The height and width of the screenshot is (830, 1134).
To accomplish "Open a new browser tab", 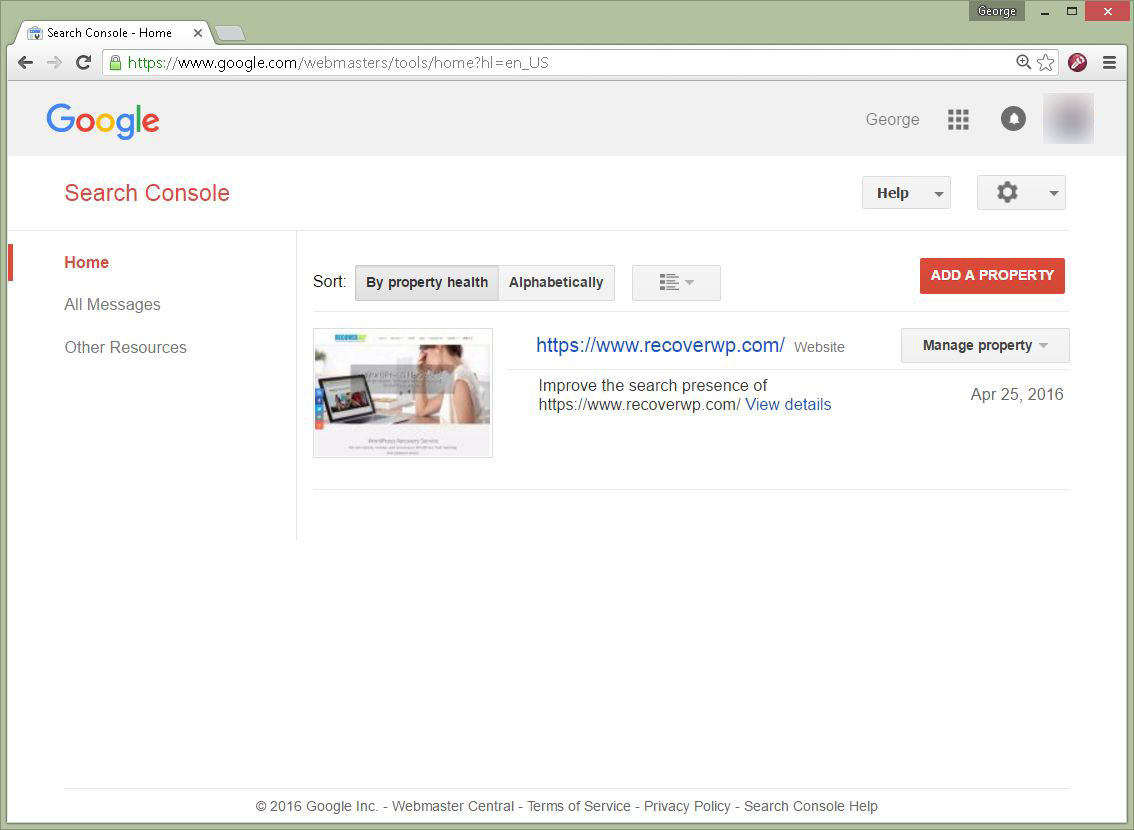I will coord(230,33).
